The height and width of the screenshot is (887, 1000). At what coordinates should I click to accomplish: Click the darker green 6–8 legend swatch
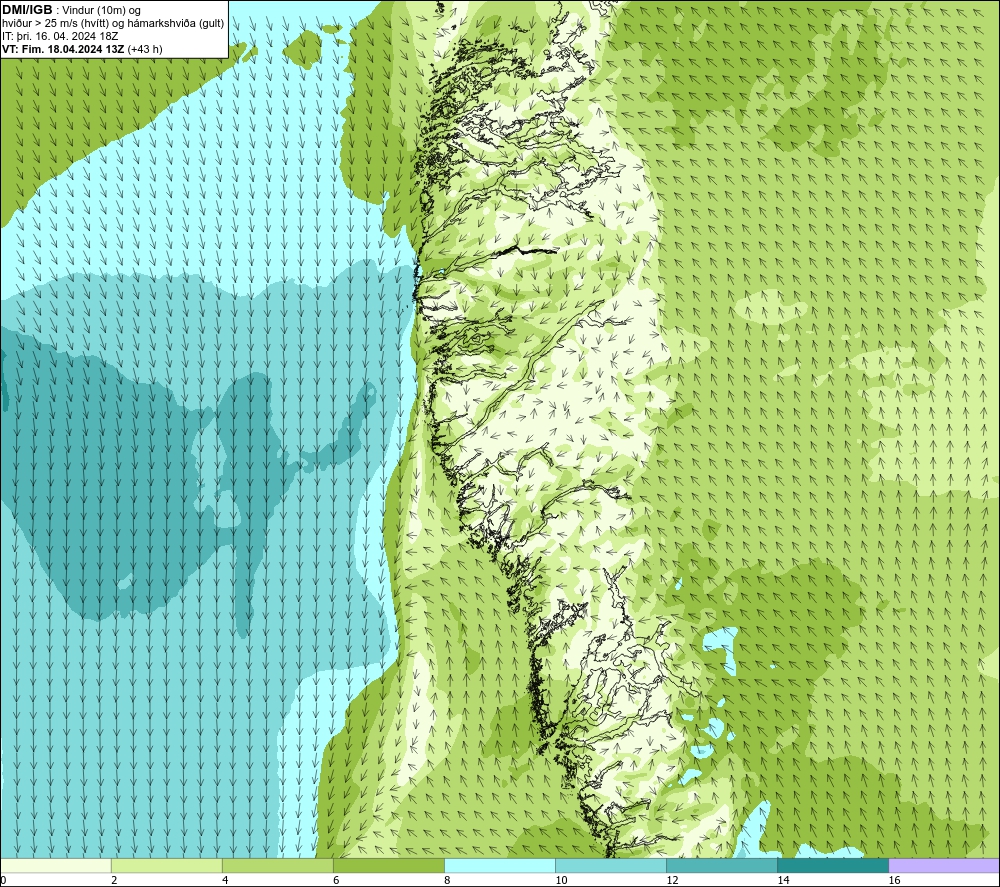point(388,865)
